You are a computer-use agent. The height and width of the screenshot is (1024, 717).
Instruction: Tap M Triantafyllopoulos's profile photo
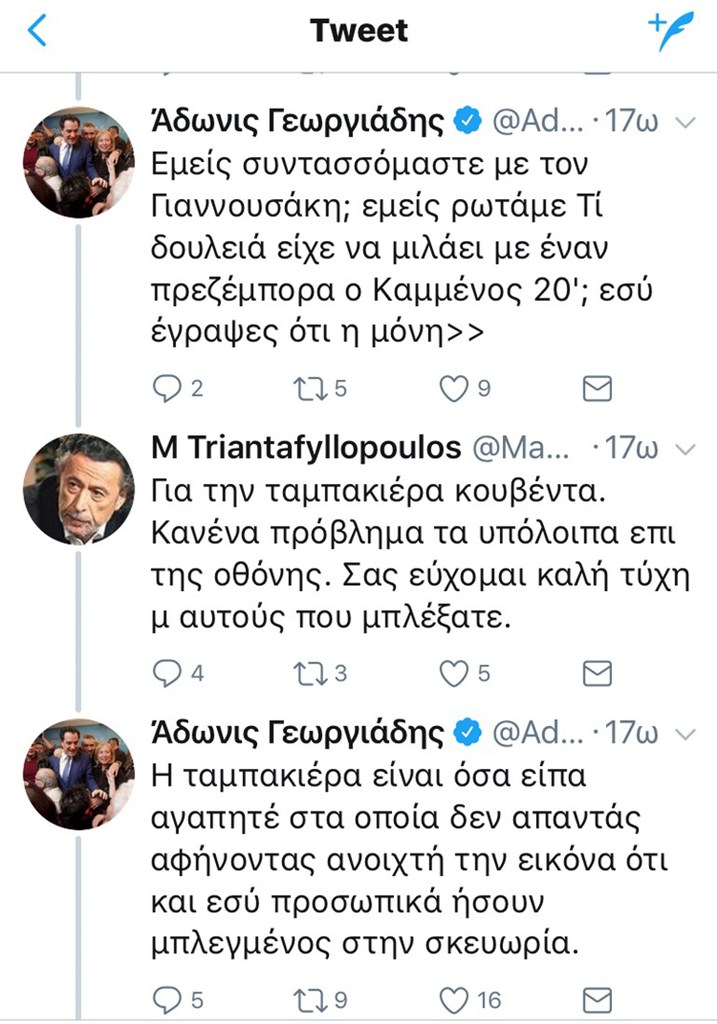(x=78, y=489)
